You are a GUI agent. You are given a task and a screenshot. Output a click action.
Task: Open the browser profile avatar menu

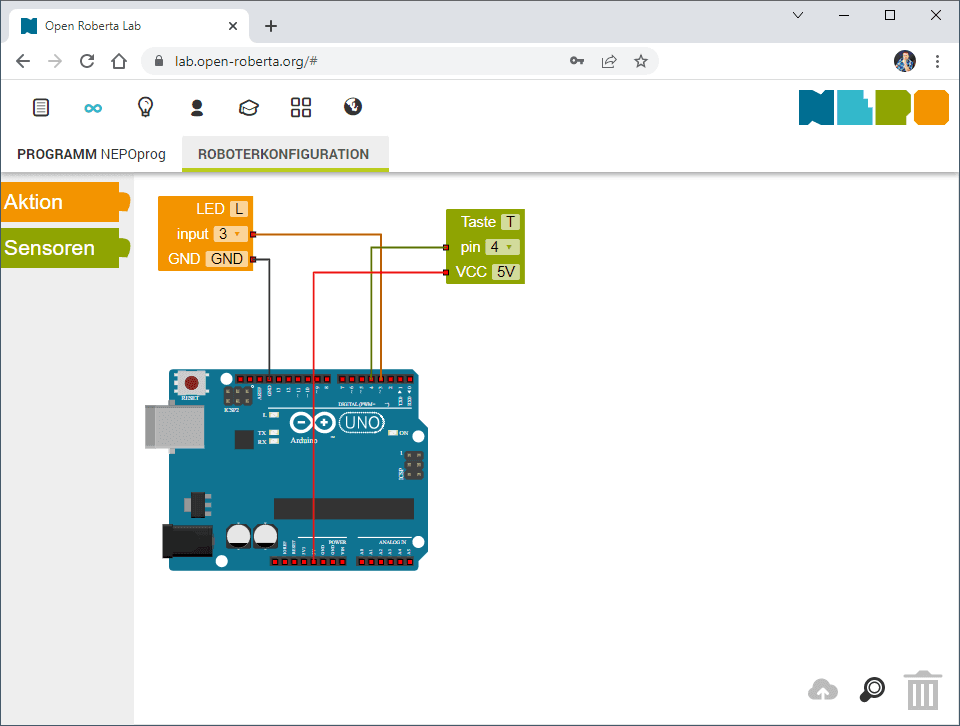click(905, 61)
